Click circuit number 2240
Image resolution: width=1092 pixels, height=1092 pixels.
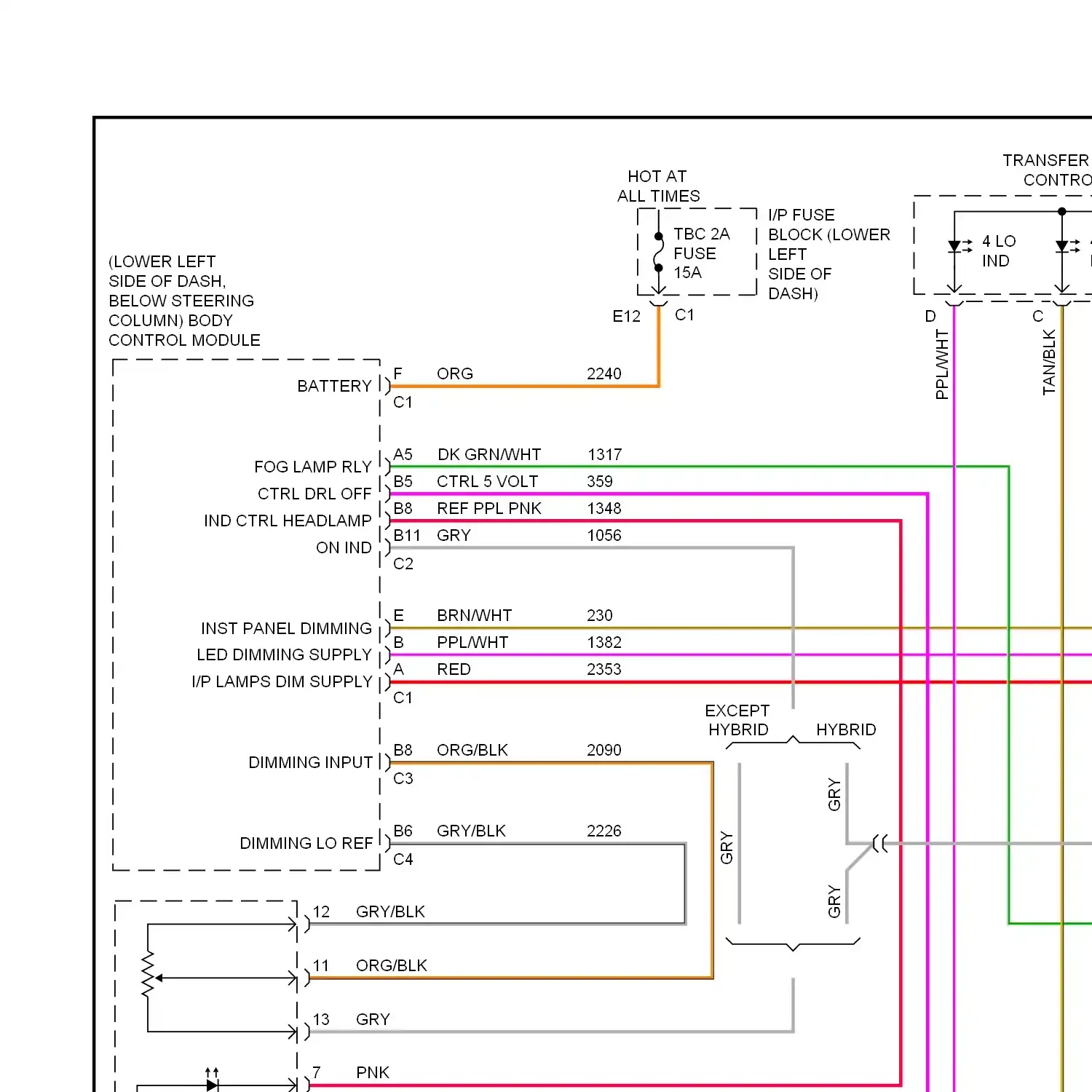click(x=604, y=373)
